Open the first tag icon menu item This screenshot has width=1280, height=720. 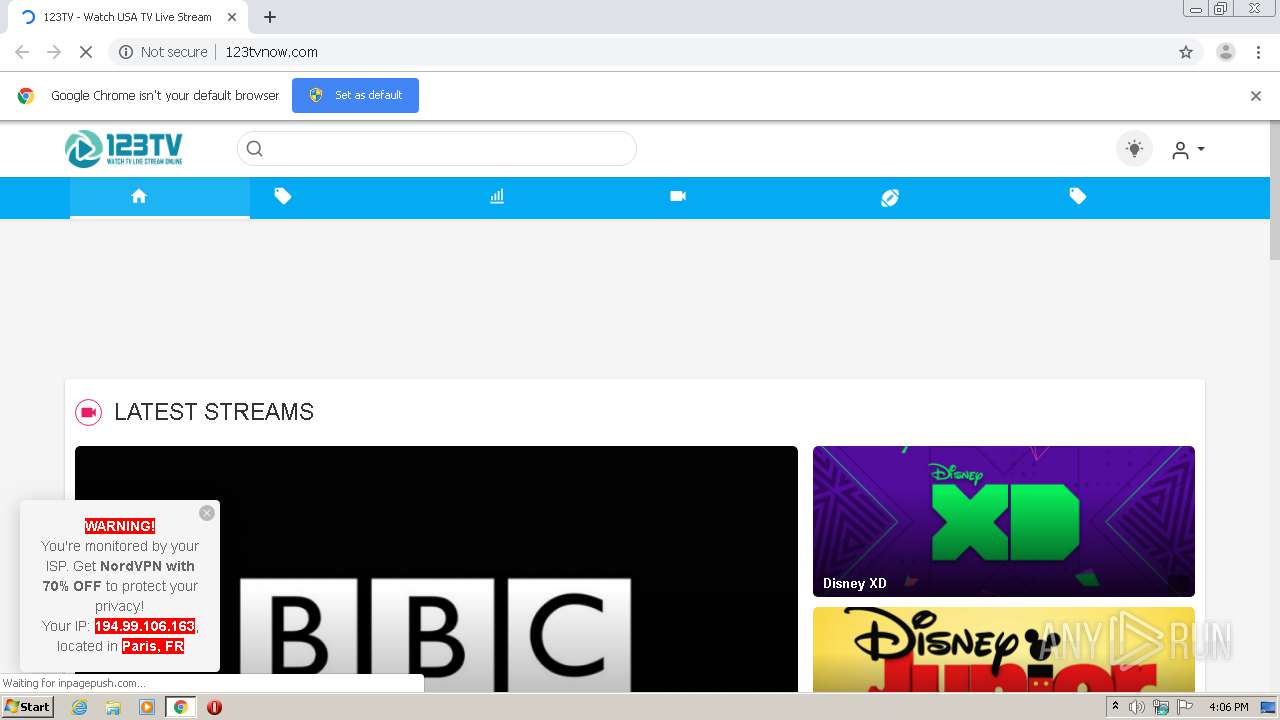click(x=283, y=197)
